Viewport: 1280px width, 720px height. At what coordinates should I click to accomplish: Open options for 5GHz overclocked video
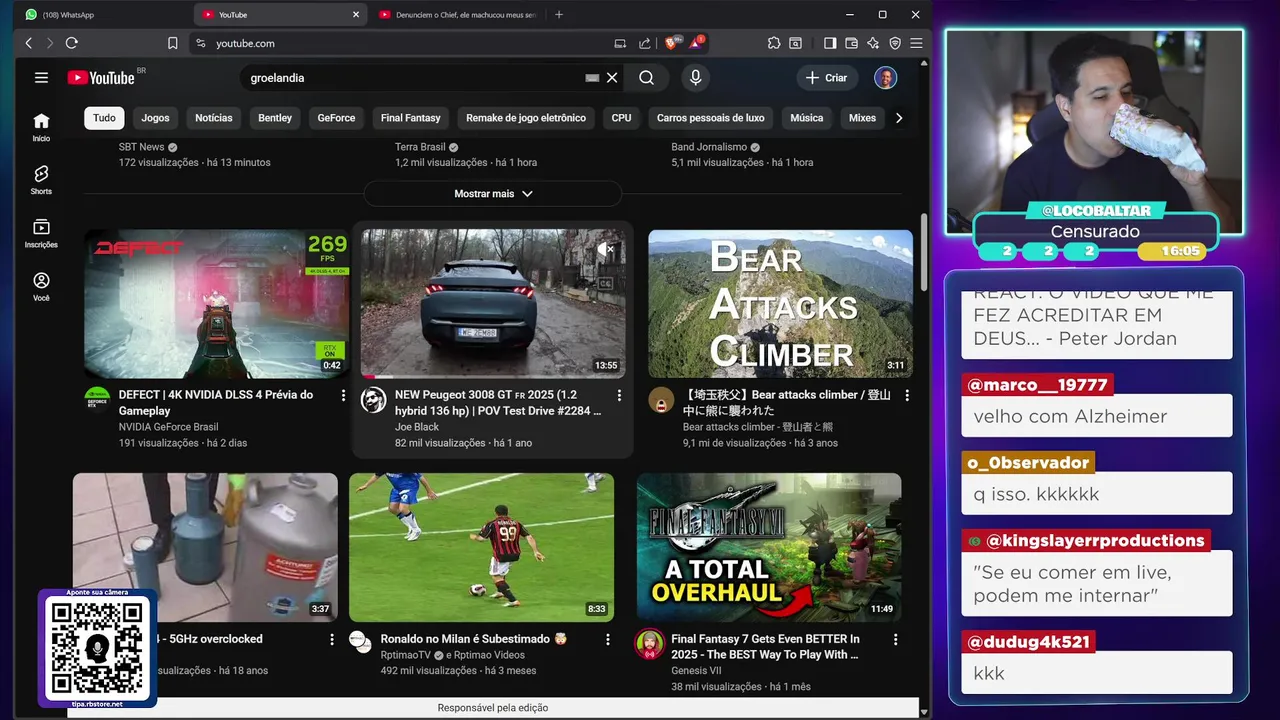click(x=332, y=639)
